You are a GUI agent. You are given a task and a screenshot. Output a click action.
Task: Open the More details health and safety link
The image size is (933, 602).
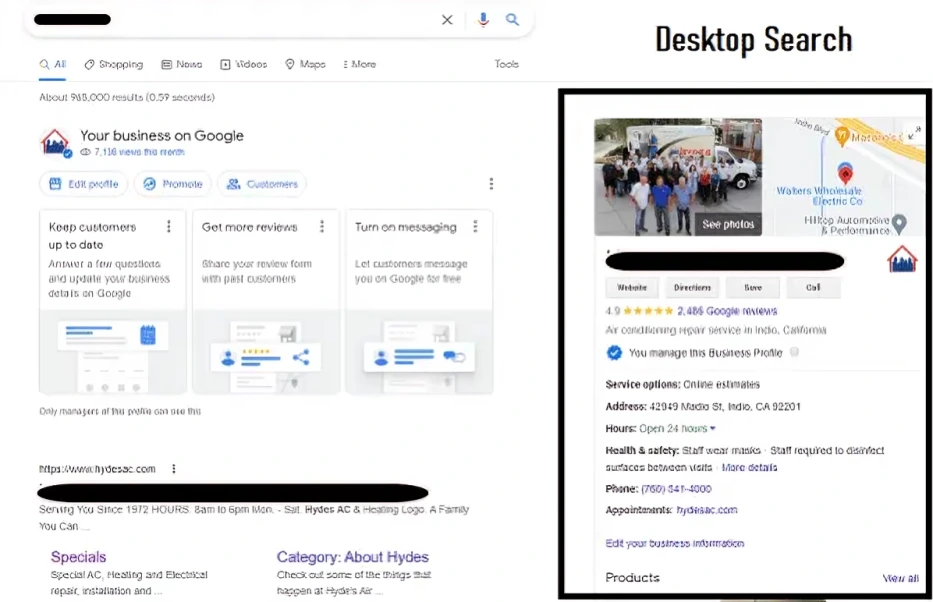point(749,468)
